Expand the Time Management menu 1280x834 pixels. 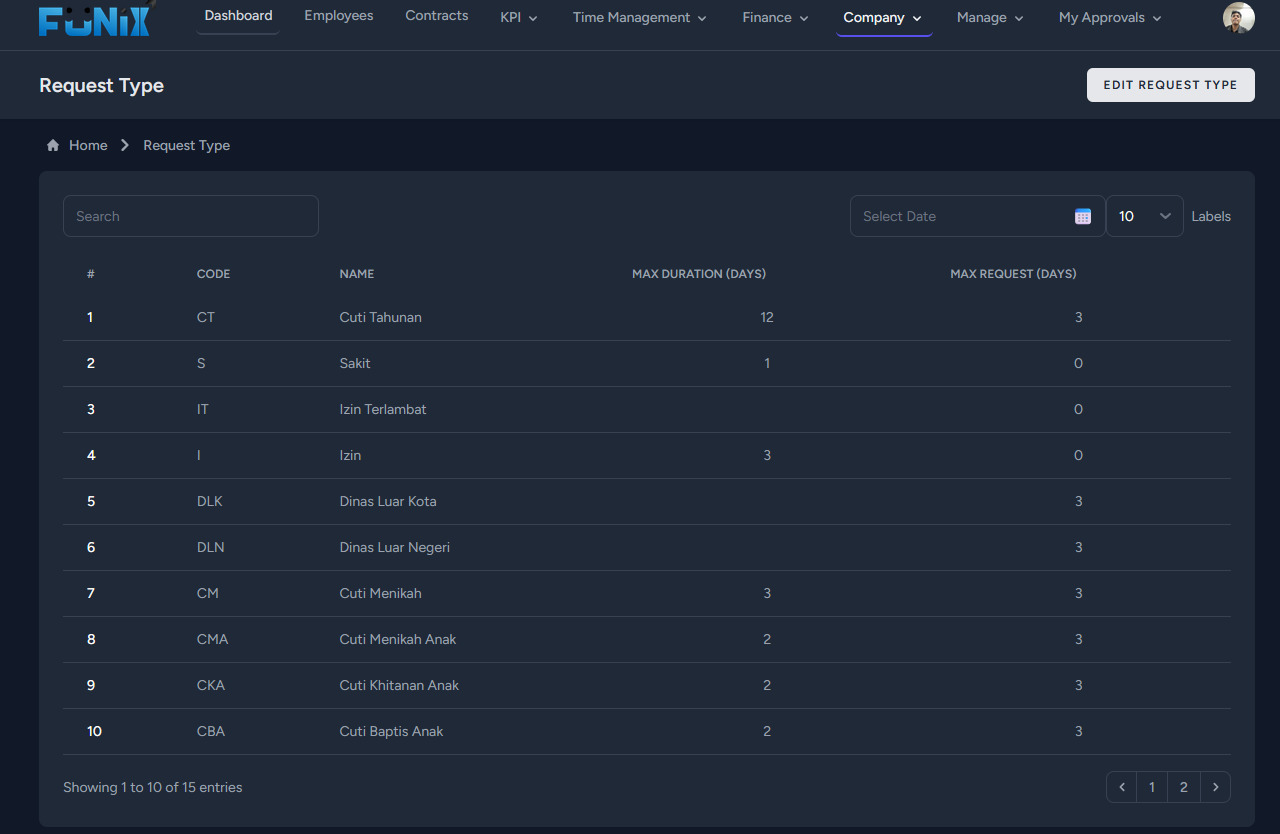(640, 18)
